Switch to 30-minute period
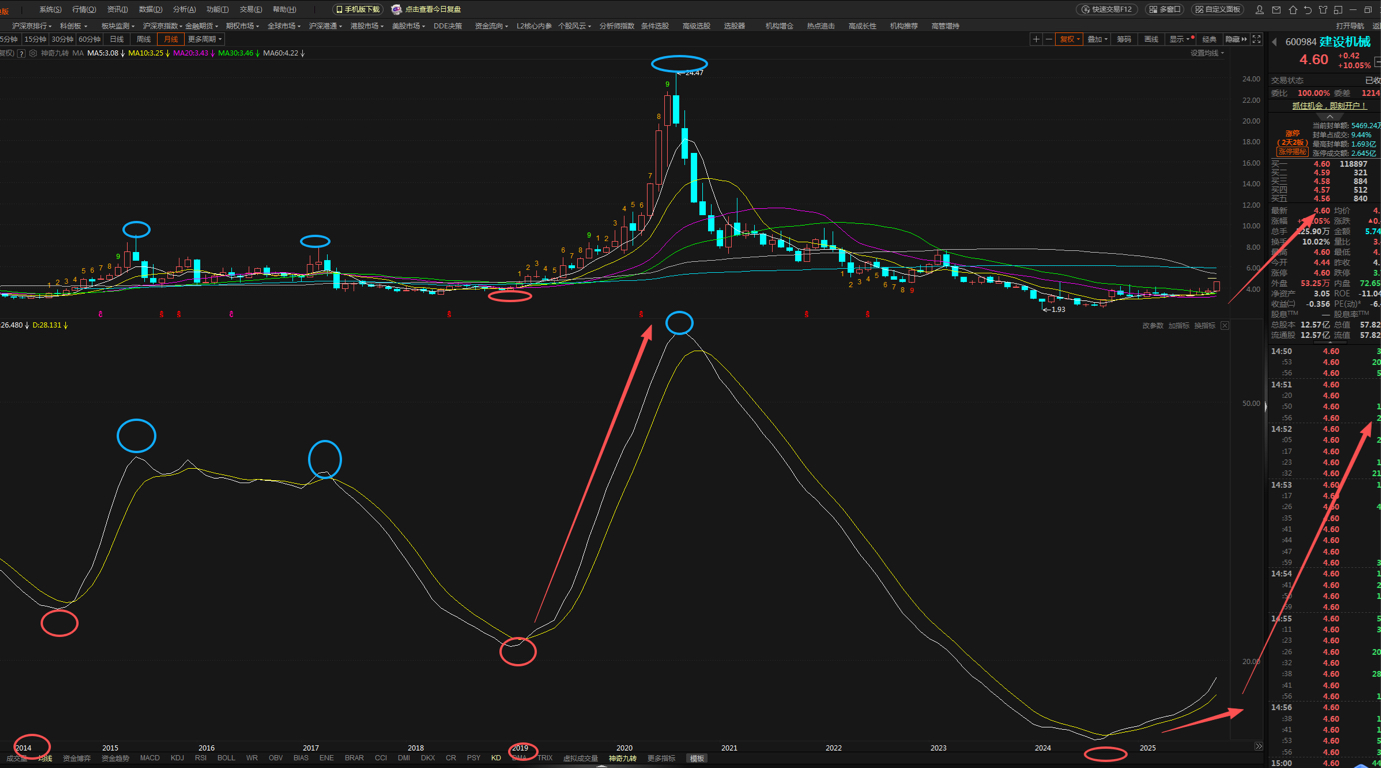 point(62,39)
